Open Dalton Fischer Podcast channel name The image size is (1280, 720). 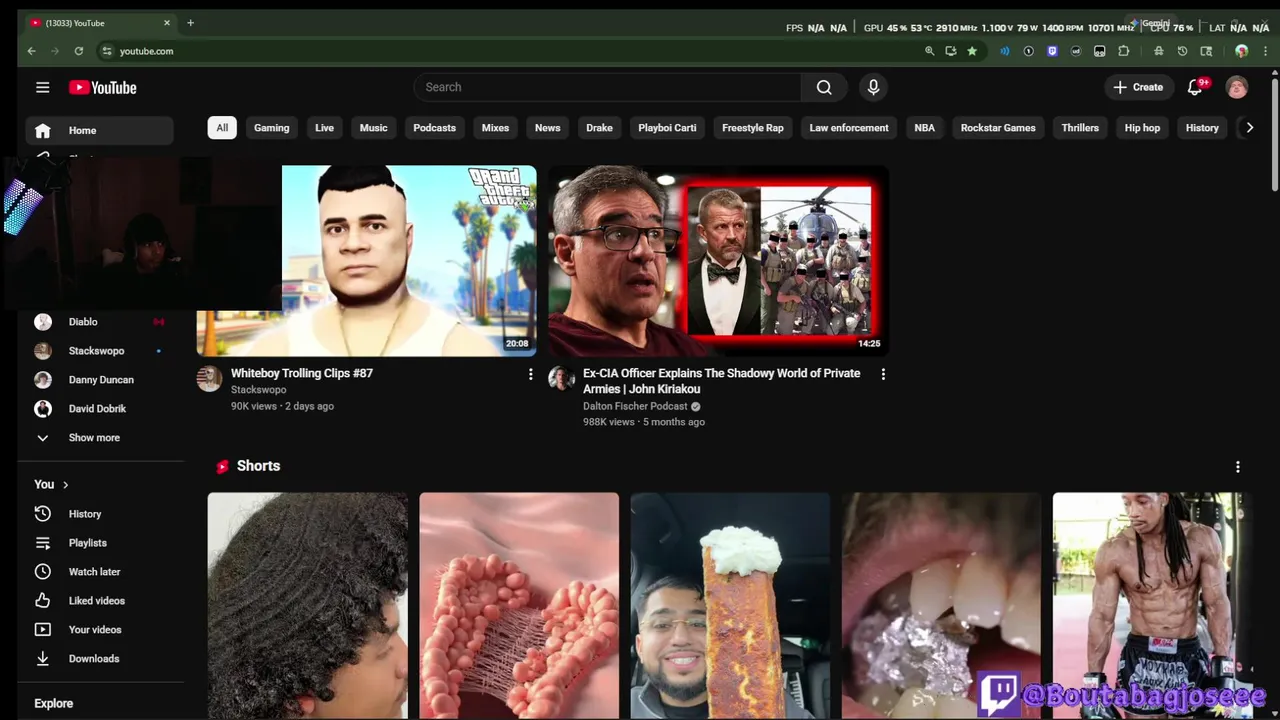point(635,406)
